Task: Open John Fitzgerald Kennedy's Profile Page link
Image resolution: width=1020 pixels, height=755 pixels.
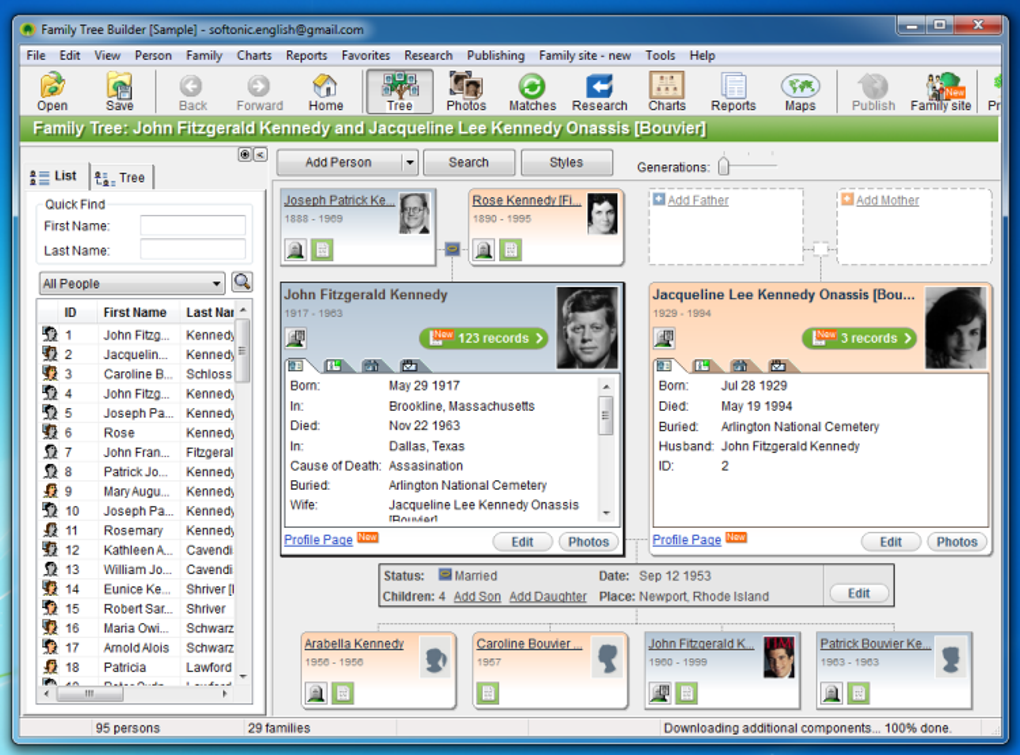Action: (x=318, y=540)
